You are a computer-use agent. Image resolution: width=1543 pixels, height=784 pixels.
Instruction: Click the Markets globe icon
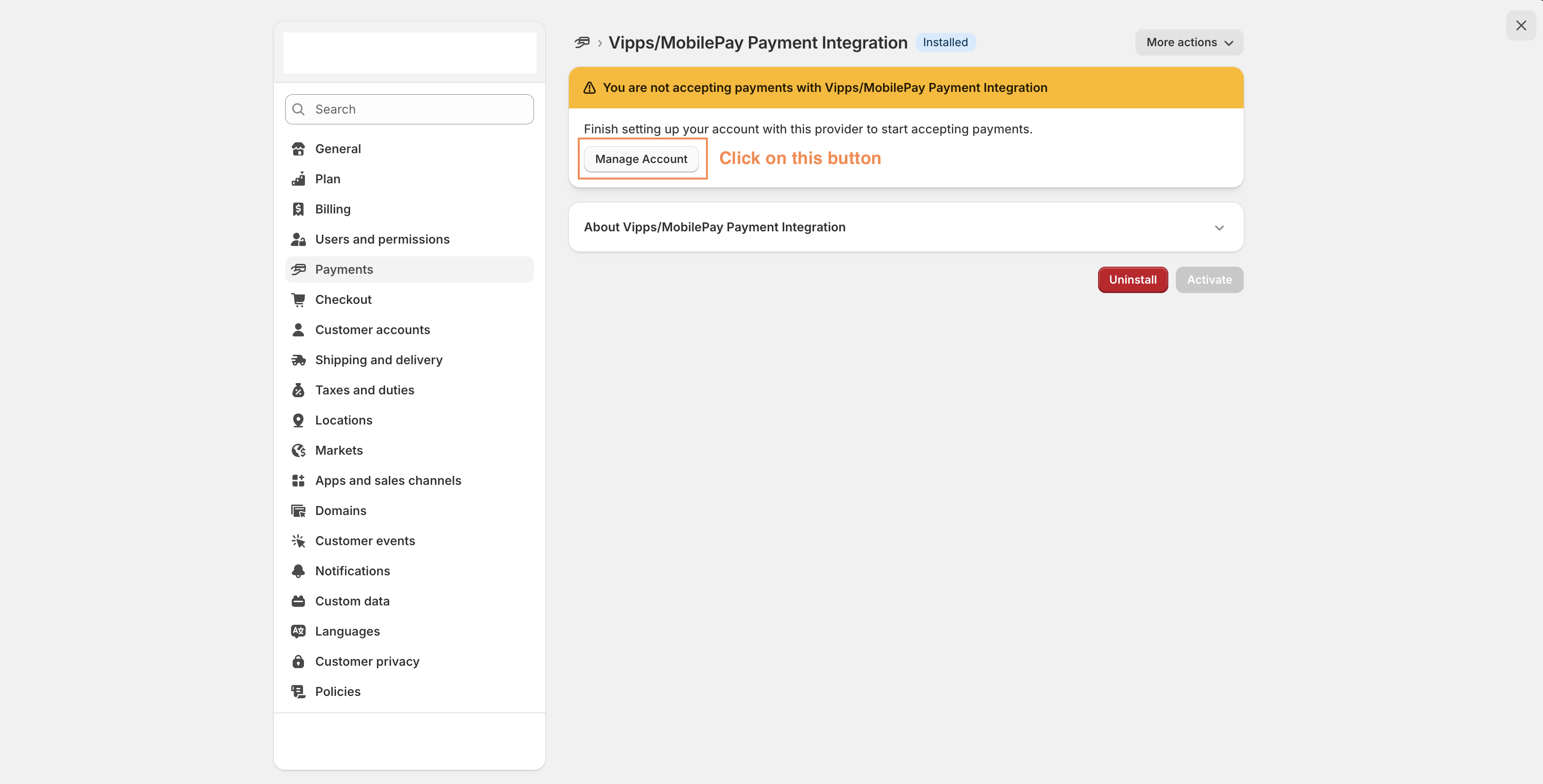coord(298,450)
